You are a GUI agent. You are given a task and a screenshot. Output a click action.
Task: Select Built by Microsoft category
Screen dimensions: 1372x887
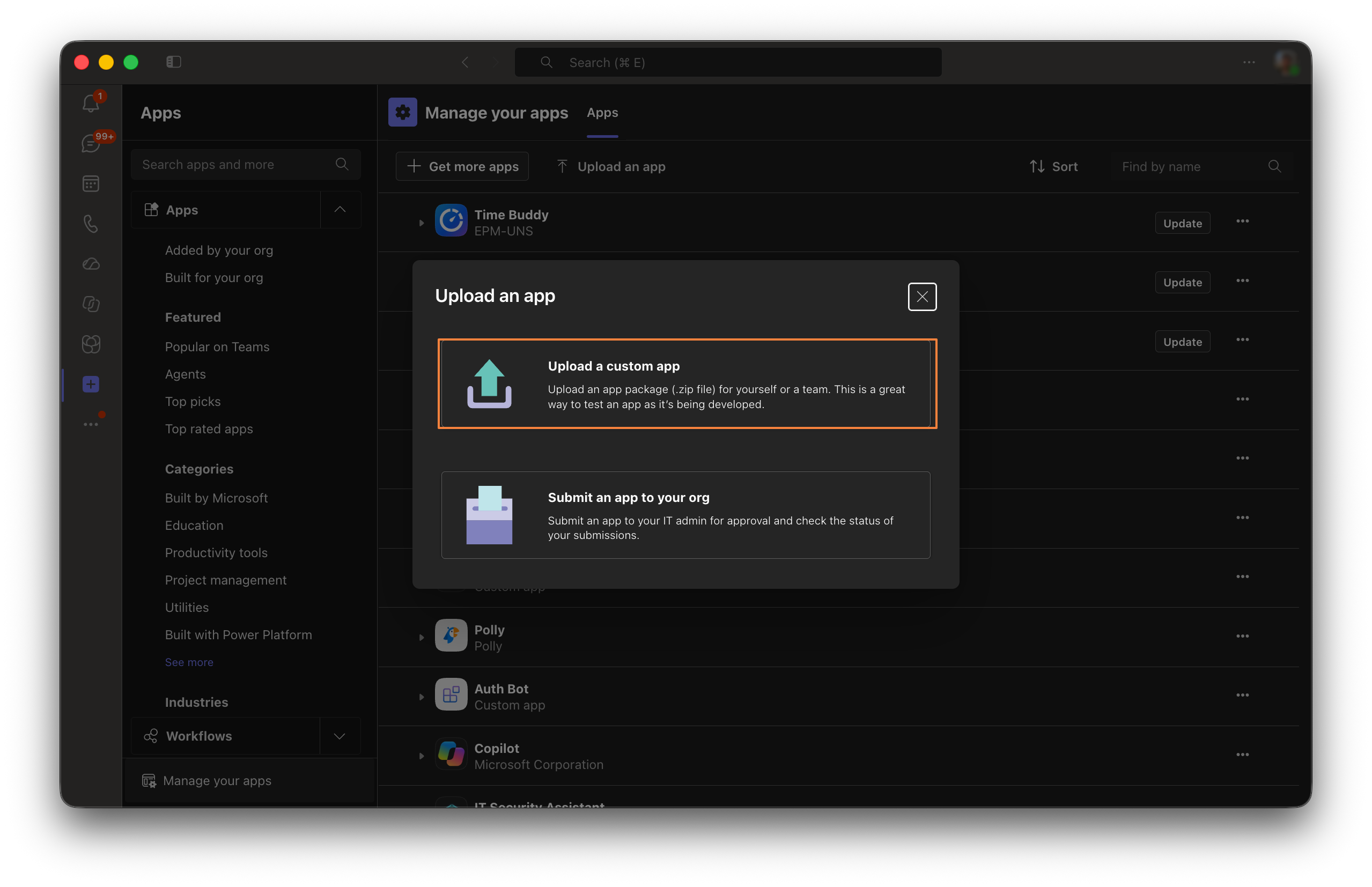(x=217, y=498)
